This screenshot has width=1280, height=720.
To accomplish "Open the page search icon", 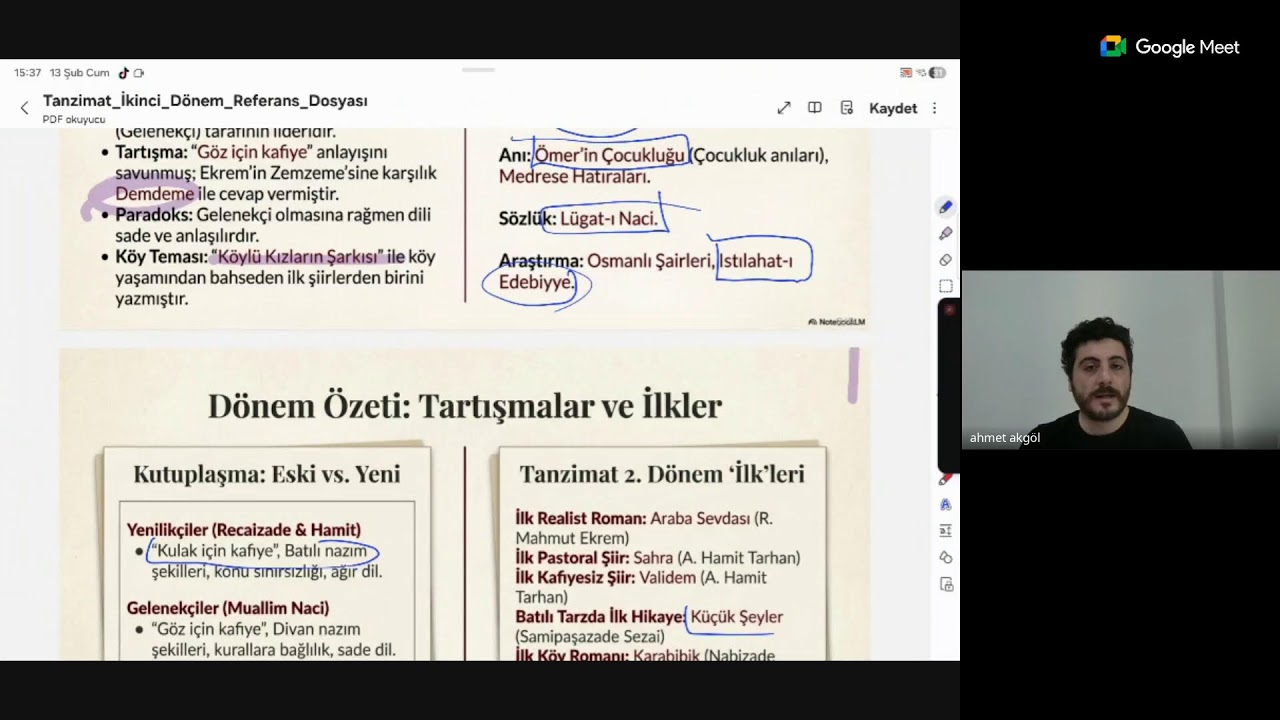I will (847, 108).
